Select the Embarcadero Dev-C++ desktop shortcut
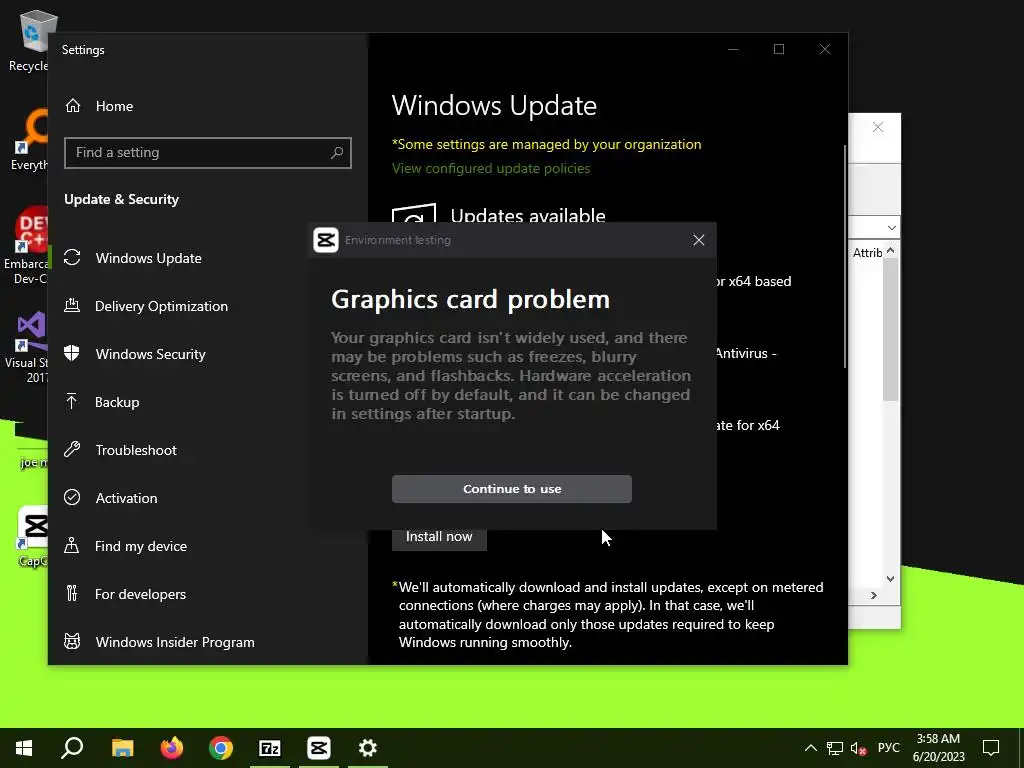The image size is (1024, 768). (x=26, y=247)
